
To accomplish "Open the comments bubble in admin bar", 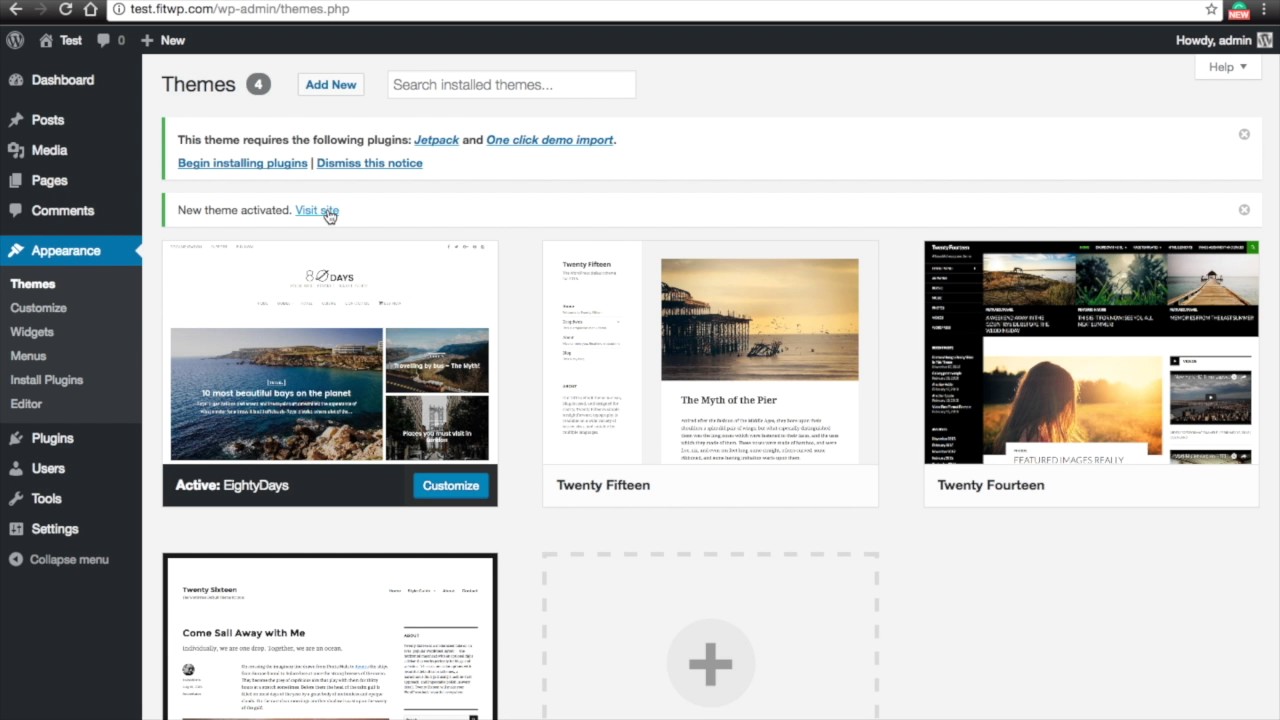I will click(x=104, y=40).
